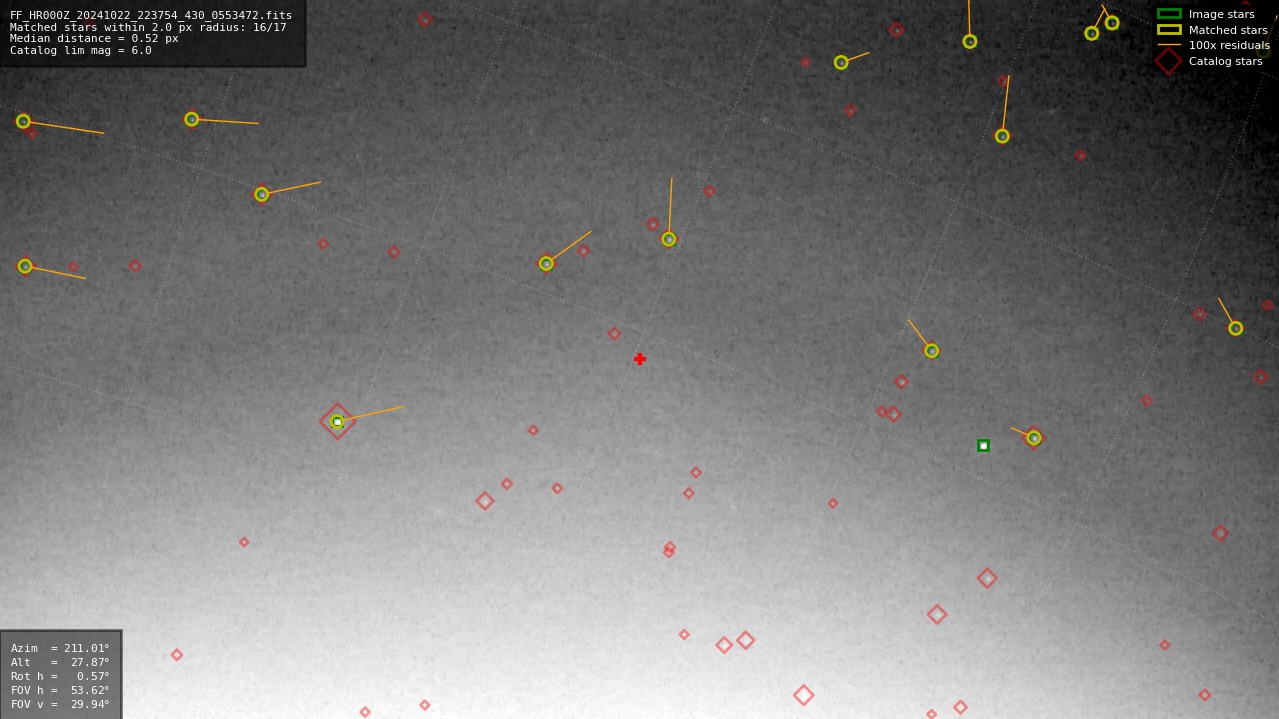Select the unmatched green square image star
1279x719 pixels.
click(x=983, y=446)
